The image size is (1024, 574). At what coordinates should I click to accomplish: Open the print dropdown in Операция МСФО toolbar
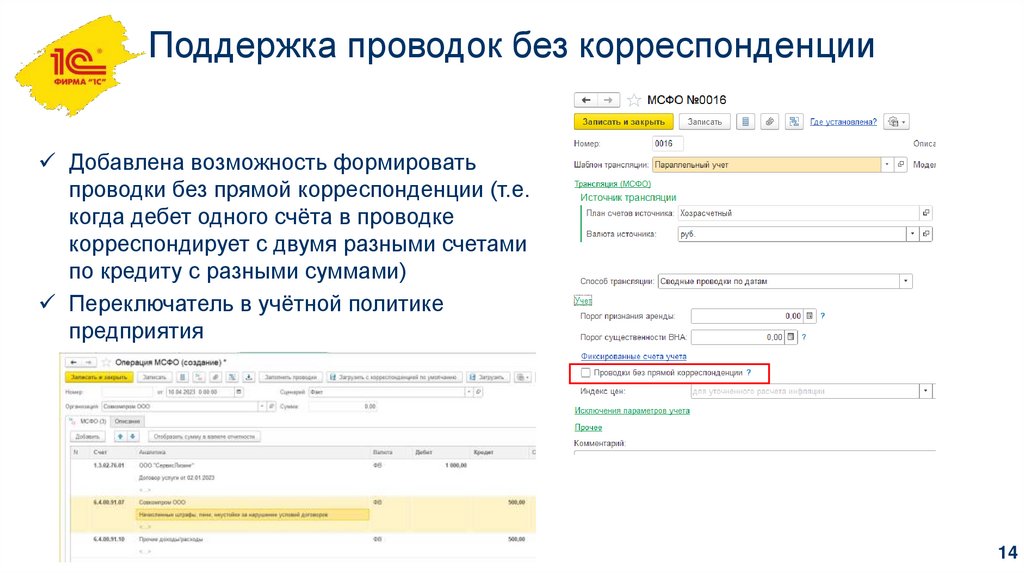click(x=522, y=377)
